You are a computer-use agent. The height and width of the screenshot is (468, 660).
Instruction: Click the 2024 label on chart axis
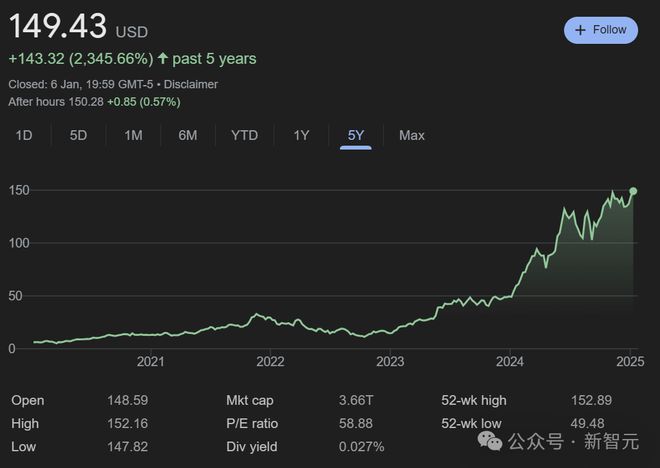(x=510, y=361)
